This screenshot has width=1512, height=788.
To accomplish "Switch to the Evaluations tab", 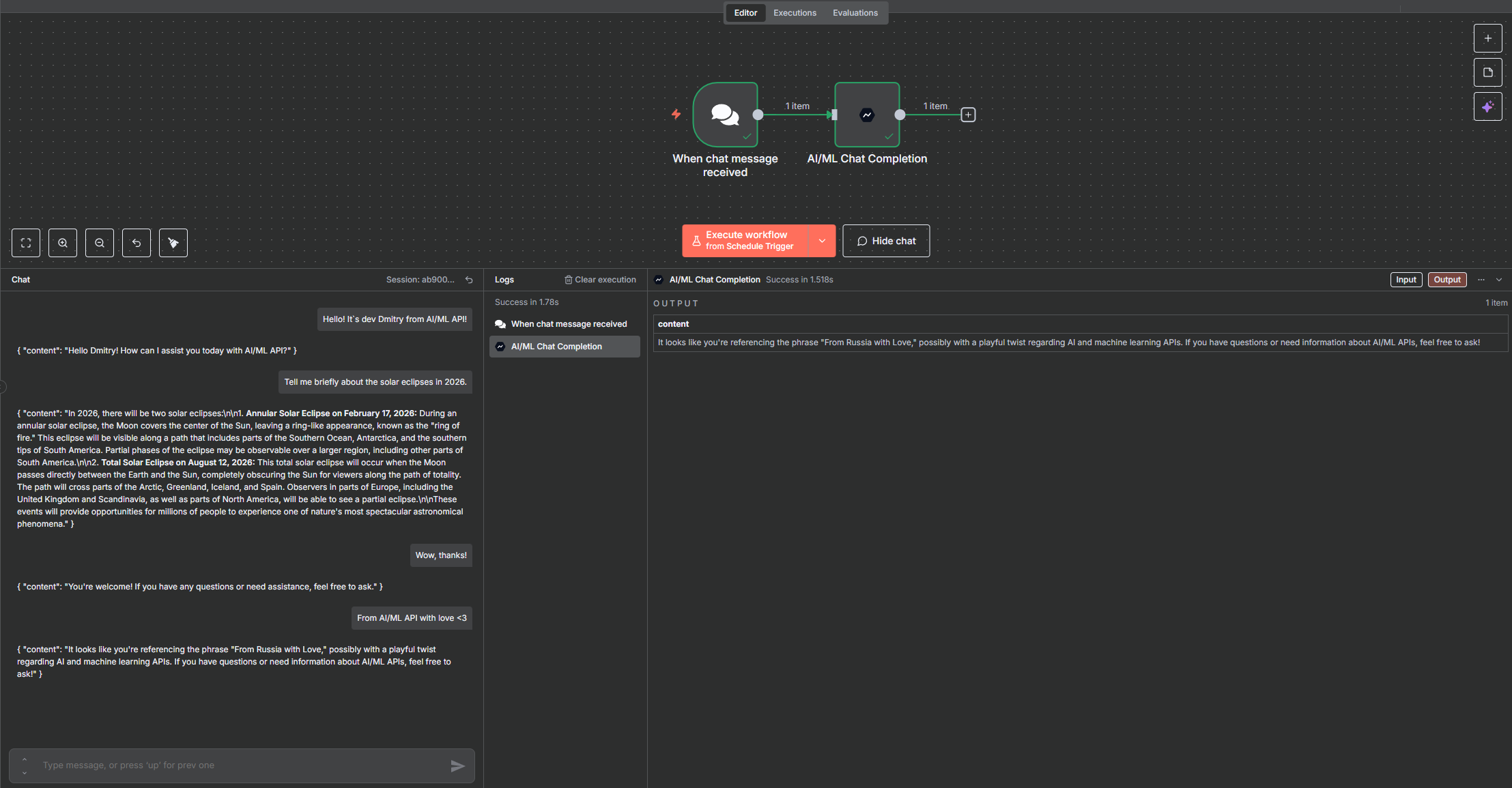I will pos(855,13).
